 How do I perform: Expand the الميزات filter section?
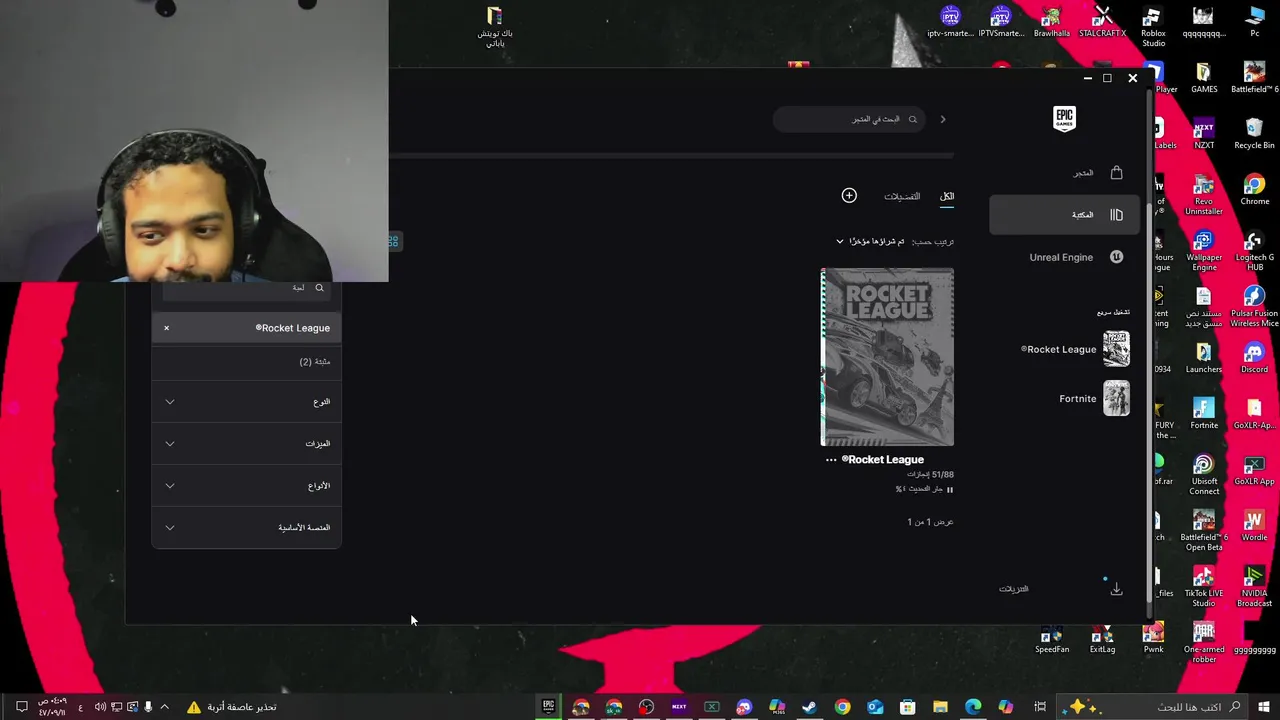(246, 444)
